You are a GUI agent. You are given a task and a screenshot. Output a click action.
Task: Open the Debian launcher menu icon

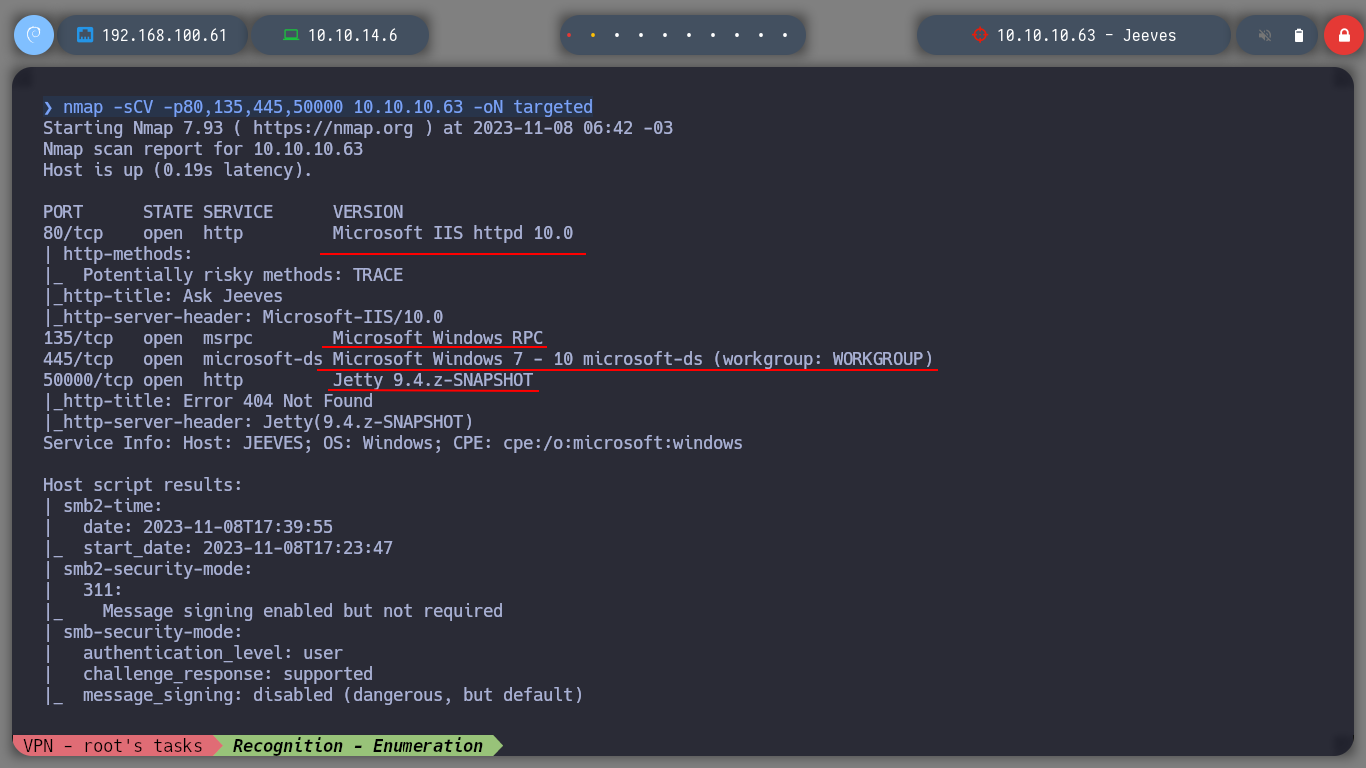click(x=34, y=35)
